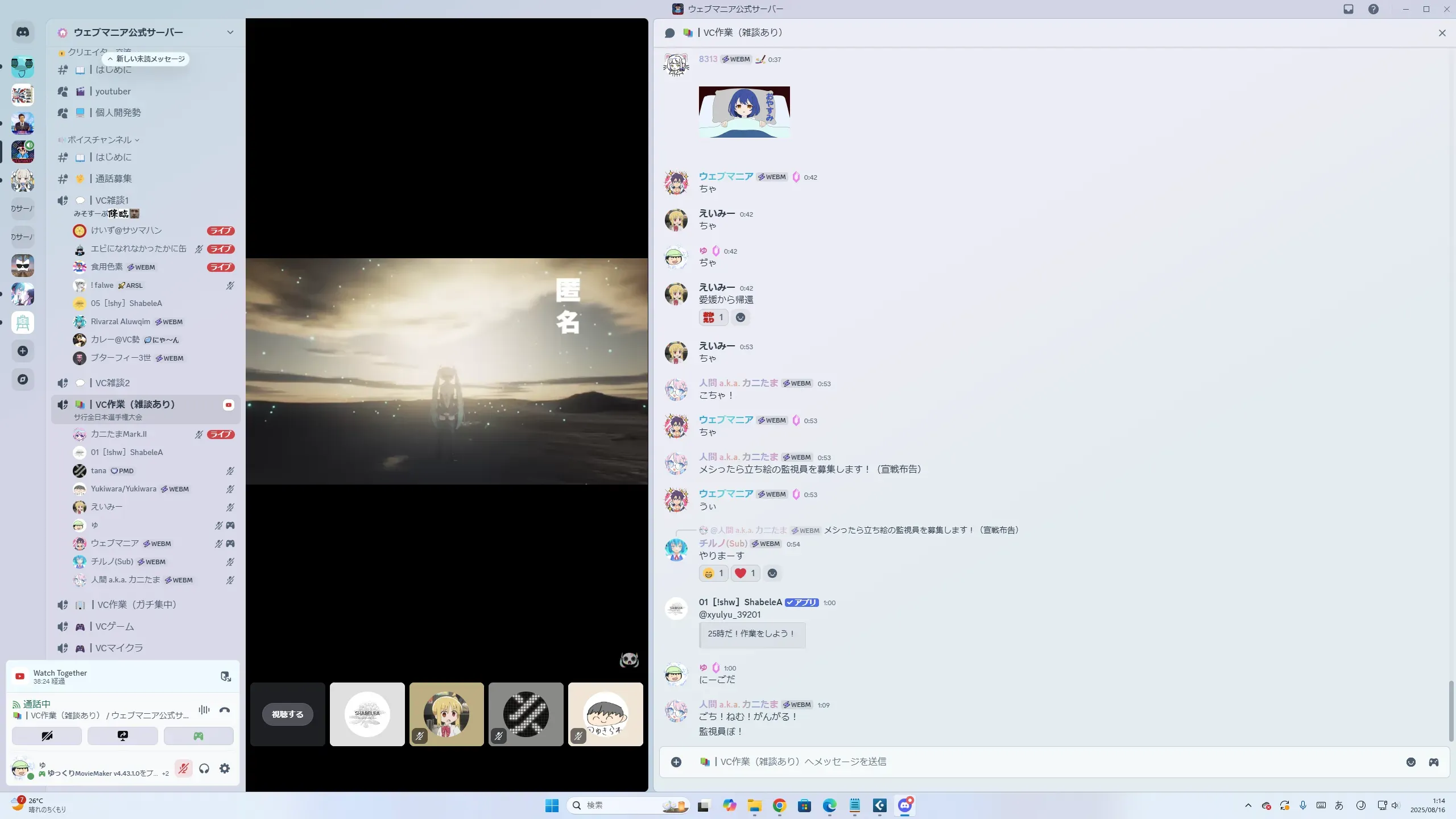Disconnect from the voice call
1456x819 pixels.
[x=225, y=710]
